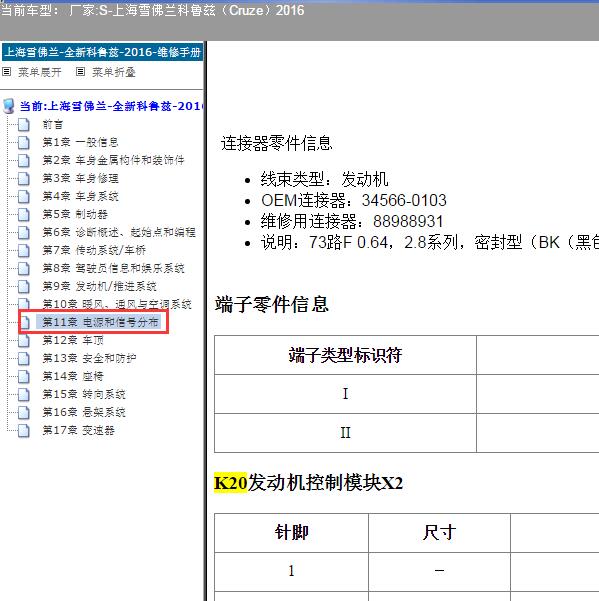
Task: Click the 菜单折叠 collapse-all icon
Action: pos(80,72)
